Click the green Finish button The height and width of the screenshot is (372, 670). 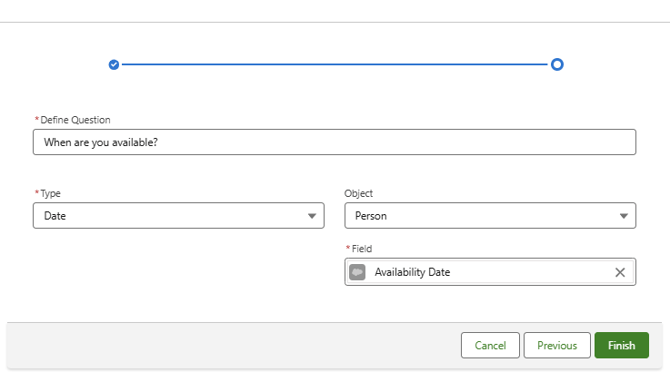[x=621, y=345]
